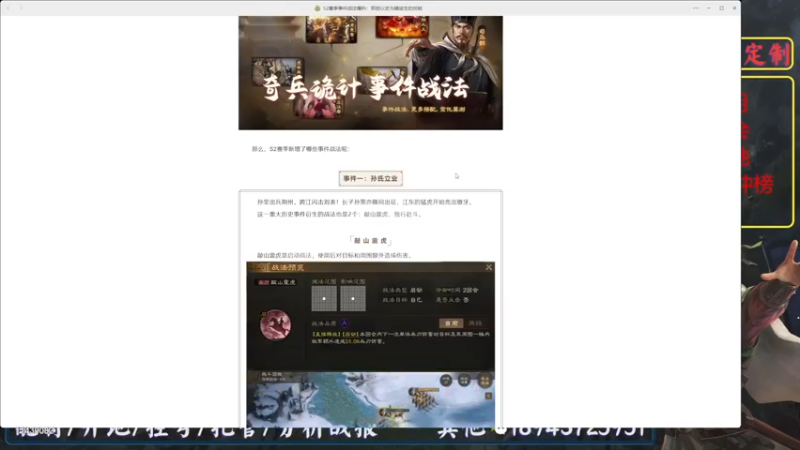
Task: Click the rightmost round button on the battle map
Action: 484,380
